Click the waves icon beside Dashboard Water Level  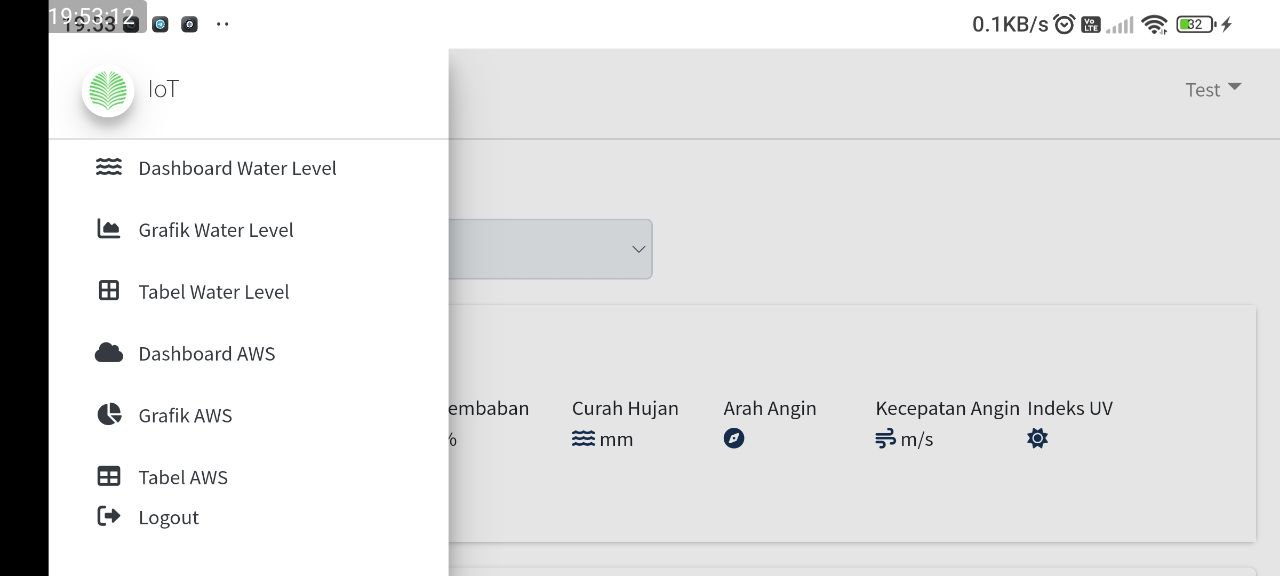(109, 167)
